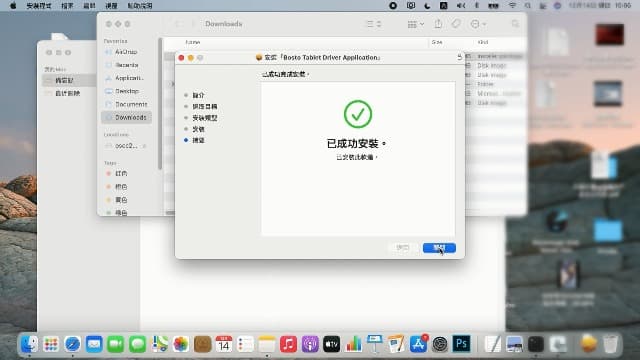Open System Preferences from the Dock

pos(440,344)
